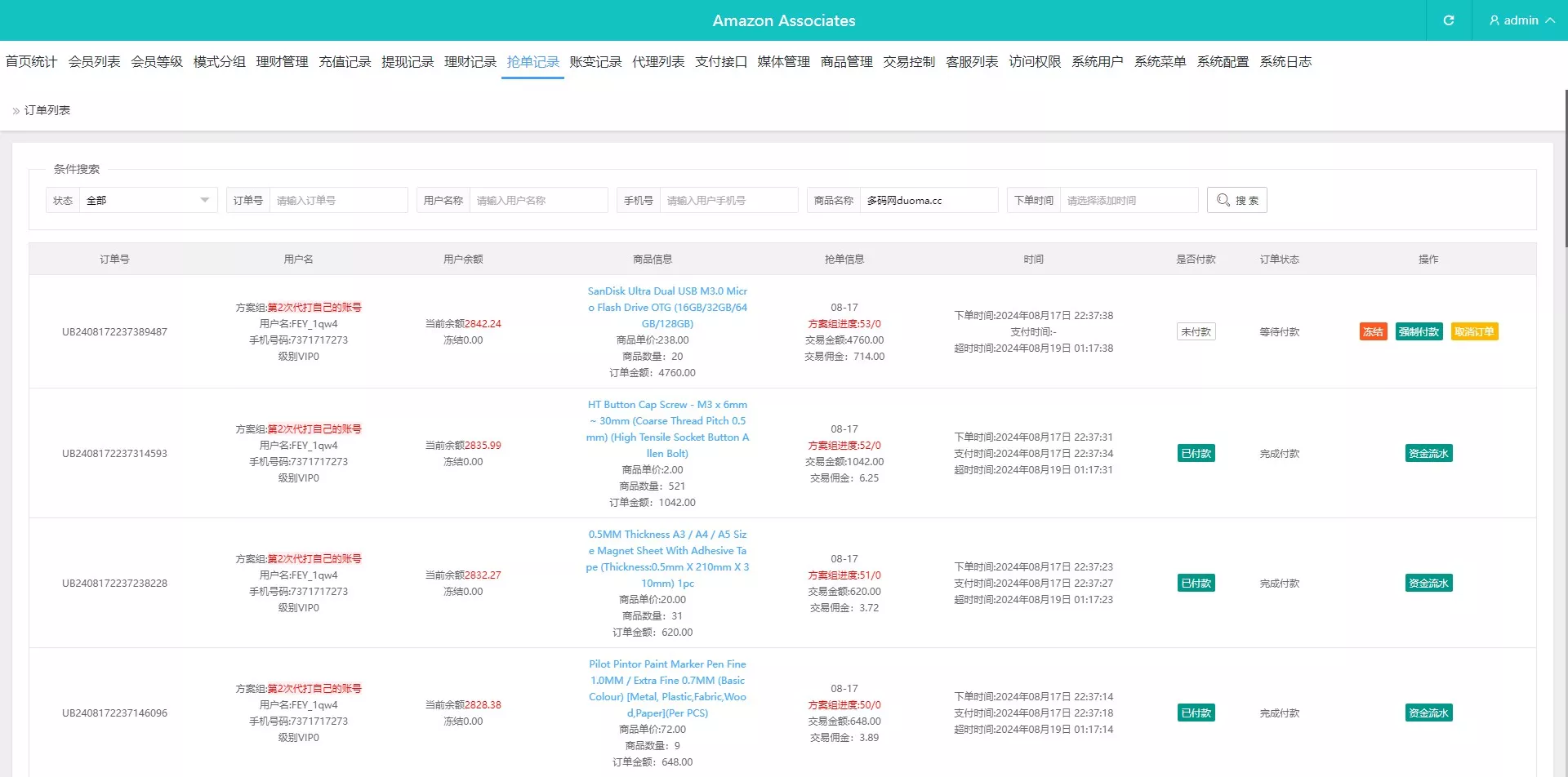Go to the 系统日志 system log tab

tap(1285, 62)
